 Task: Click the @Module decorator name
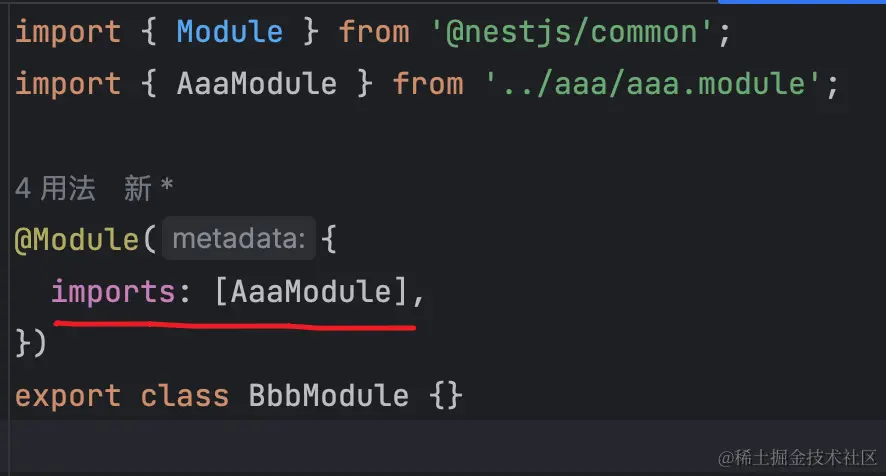coord(76,240)
